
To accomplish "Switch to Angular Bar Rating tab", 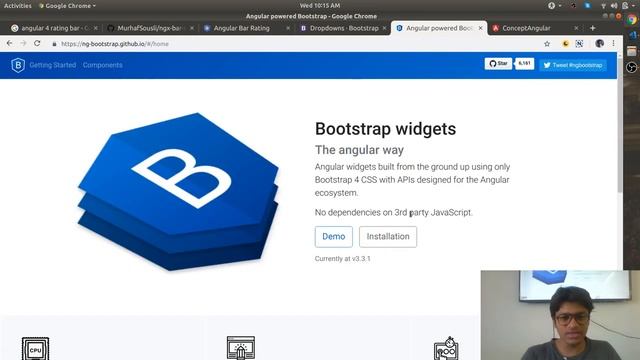I will 242,28.
